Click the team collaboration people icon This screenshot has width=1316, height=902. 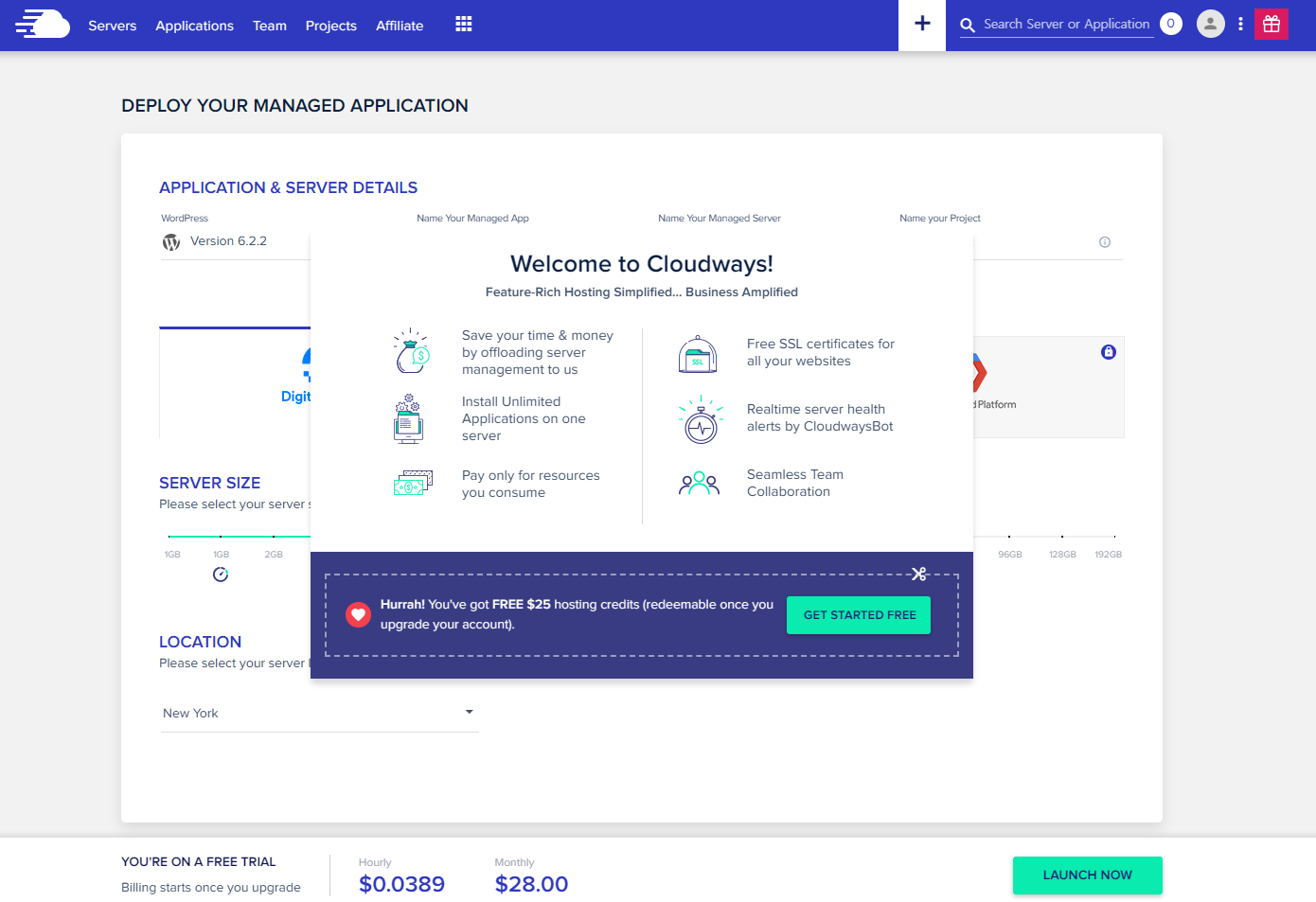pyautogui.click(x=699, y=484)
